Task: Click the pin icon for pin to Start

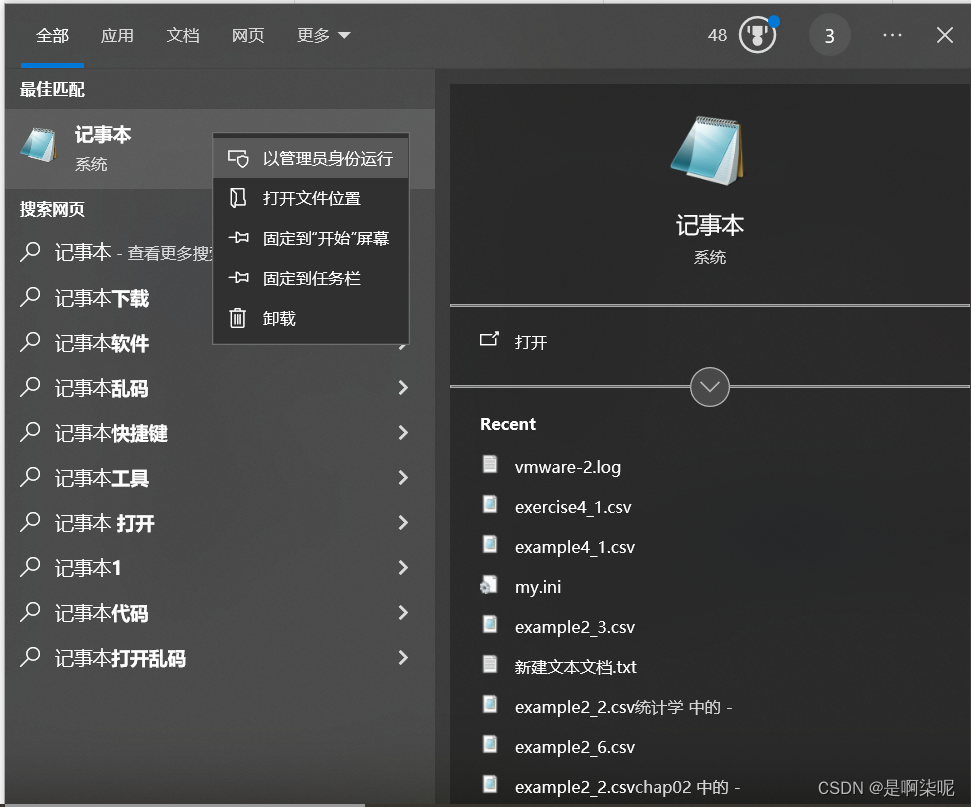Action: click(x=238, y=238)
